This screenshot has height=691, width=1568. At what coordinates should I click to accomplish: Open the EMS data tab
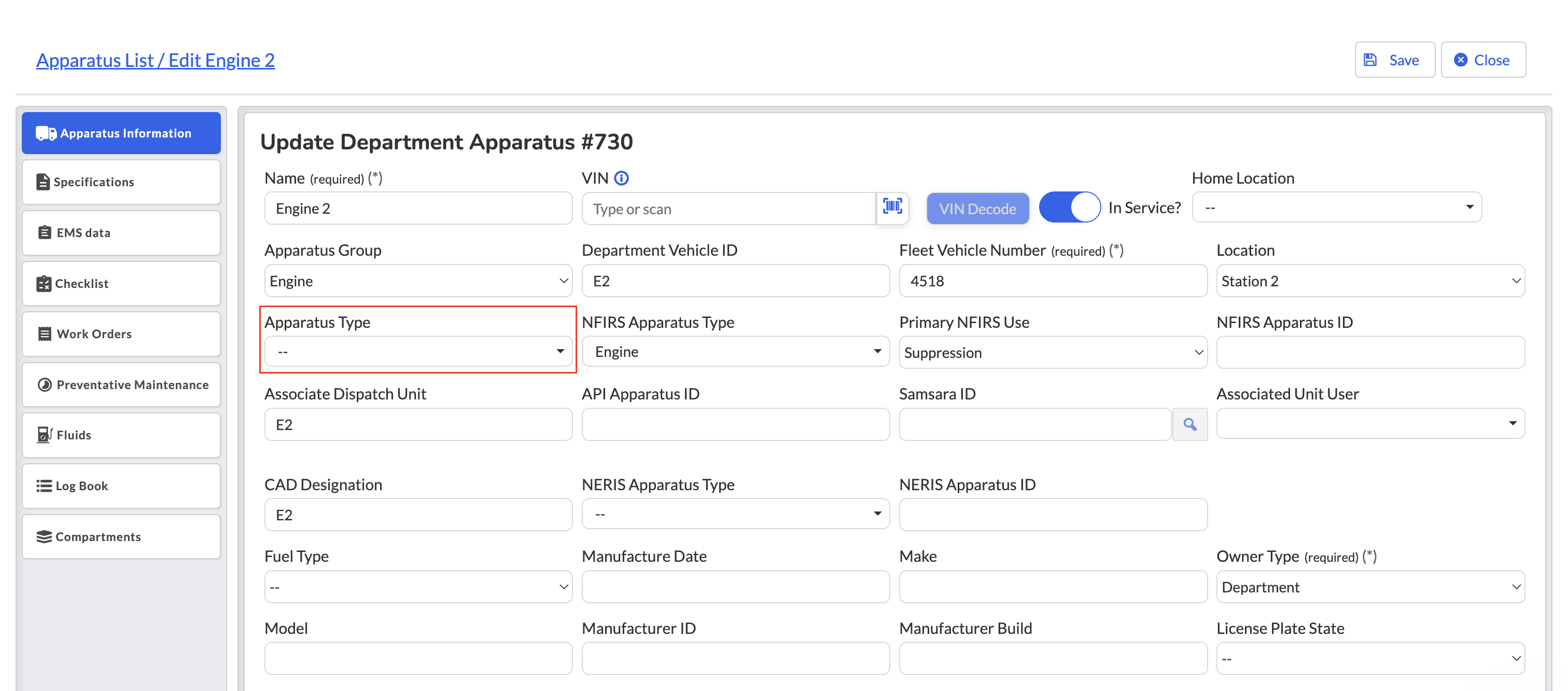click(x=121, y=232)
